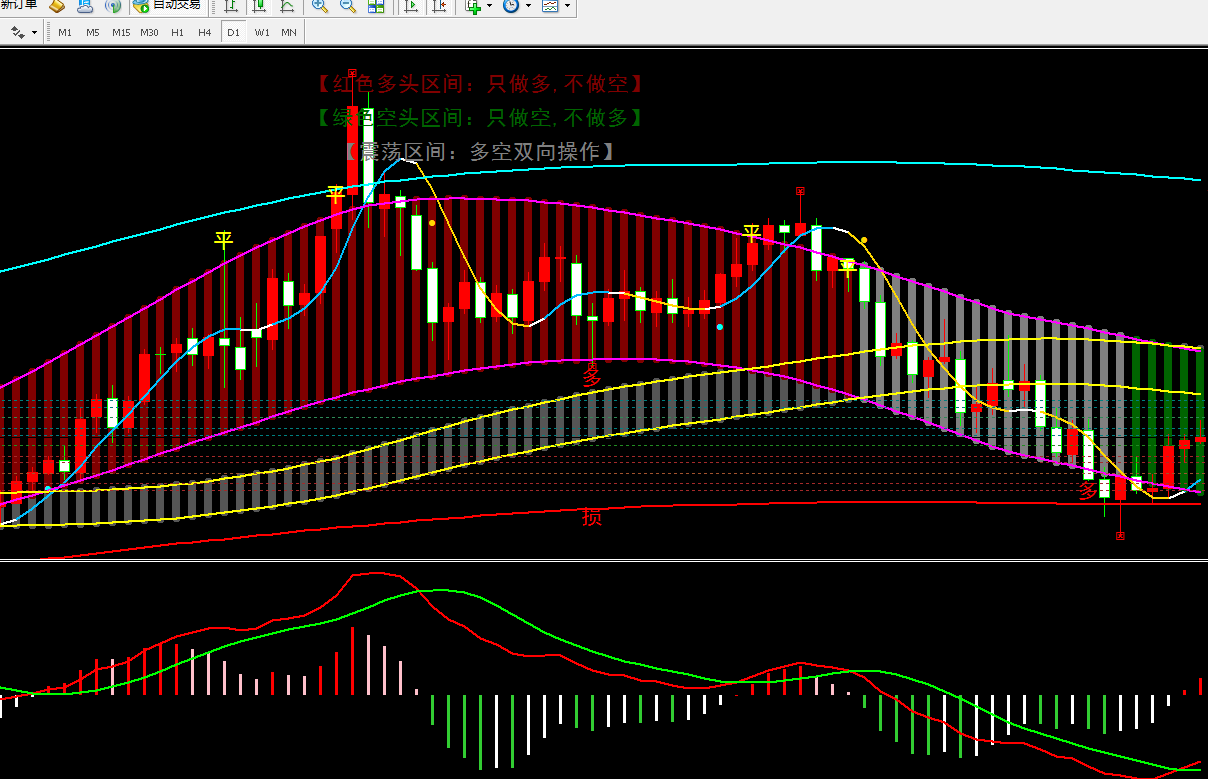The image size is (1208, 779).
Task: Switch to MN monthly timeframe
Action: click(x=288, y=32)
